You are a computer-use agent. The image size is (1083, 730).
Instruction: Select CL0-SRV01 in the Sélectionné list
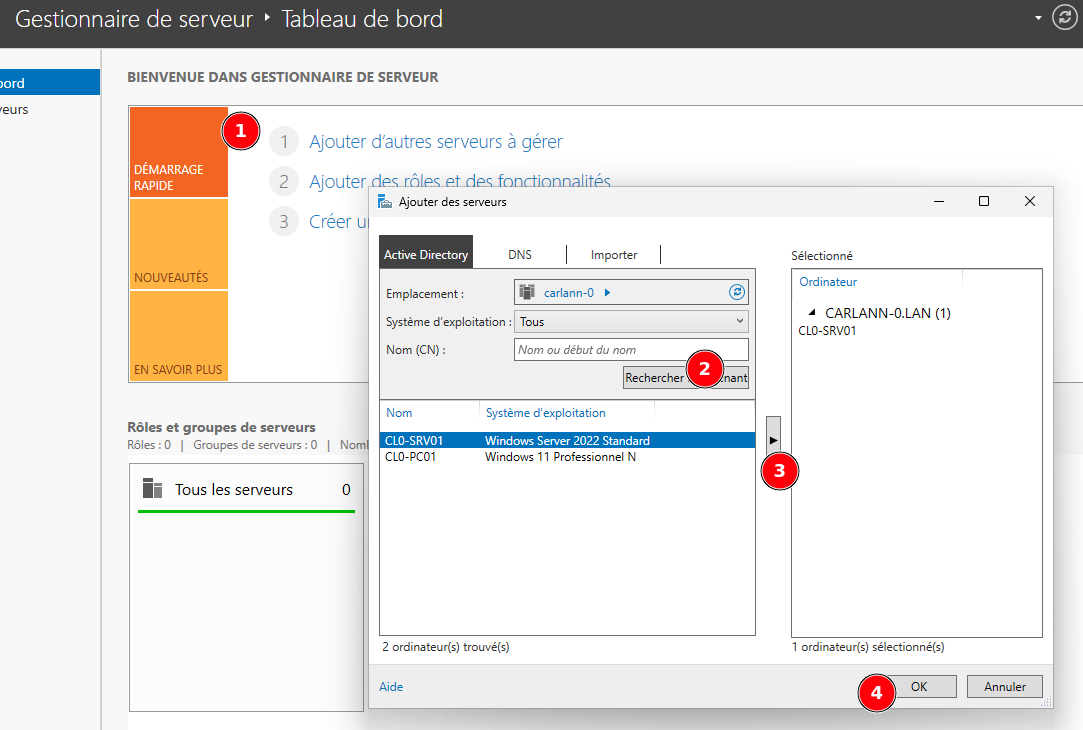pyautogui.click(x=827, y=331)
